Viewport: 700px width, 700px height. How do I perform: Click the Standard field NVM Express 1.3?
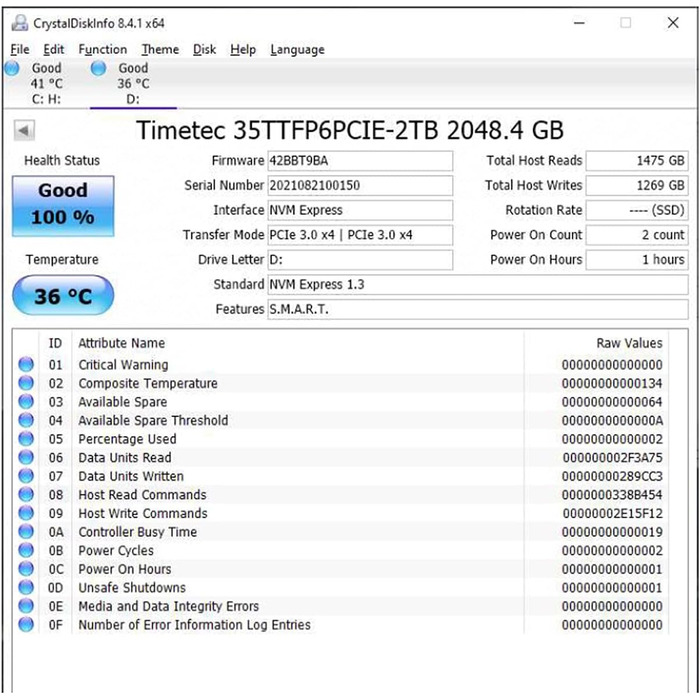tap(478, 284)
